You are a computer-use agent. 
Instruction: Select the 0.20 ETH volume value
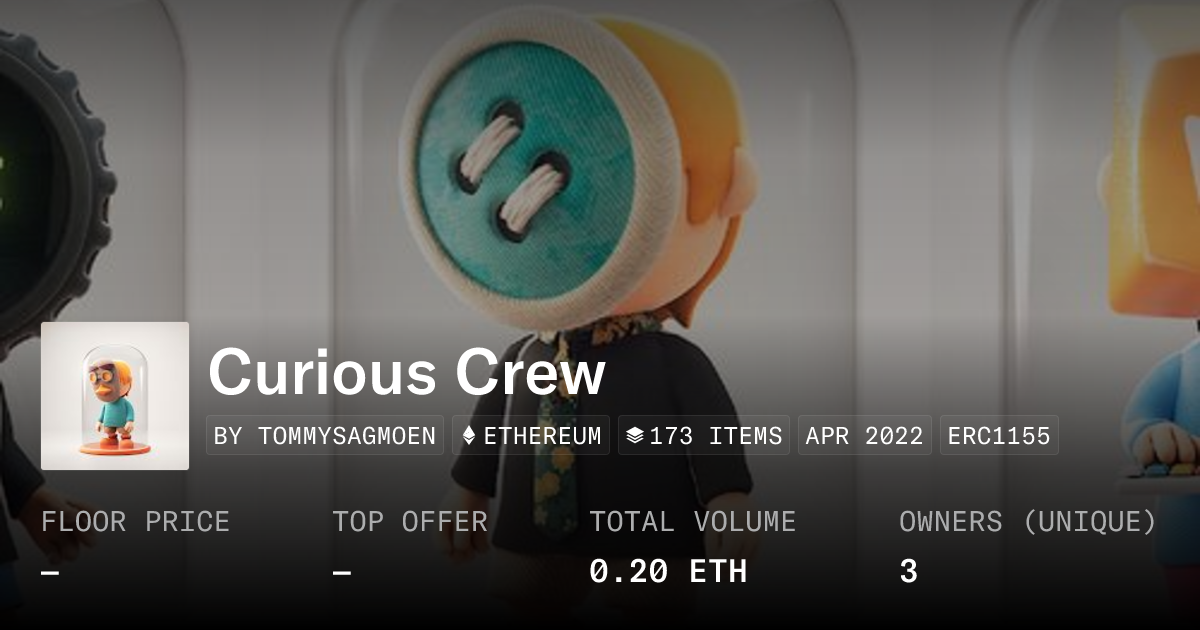668,572
